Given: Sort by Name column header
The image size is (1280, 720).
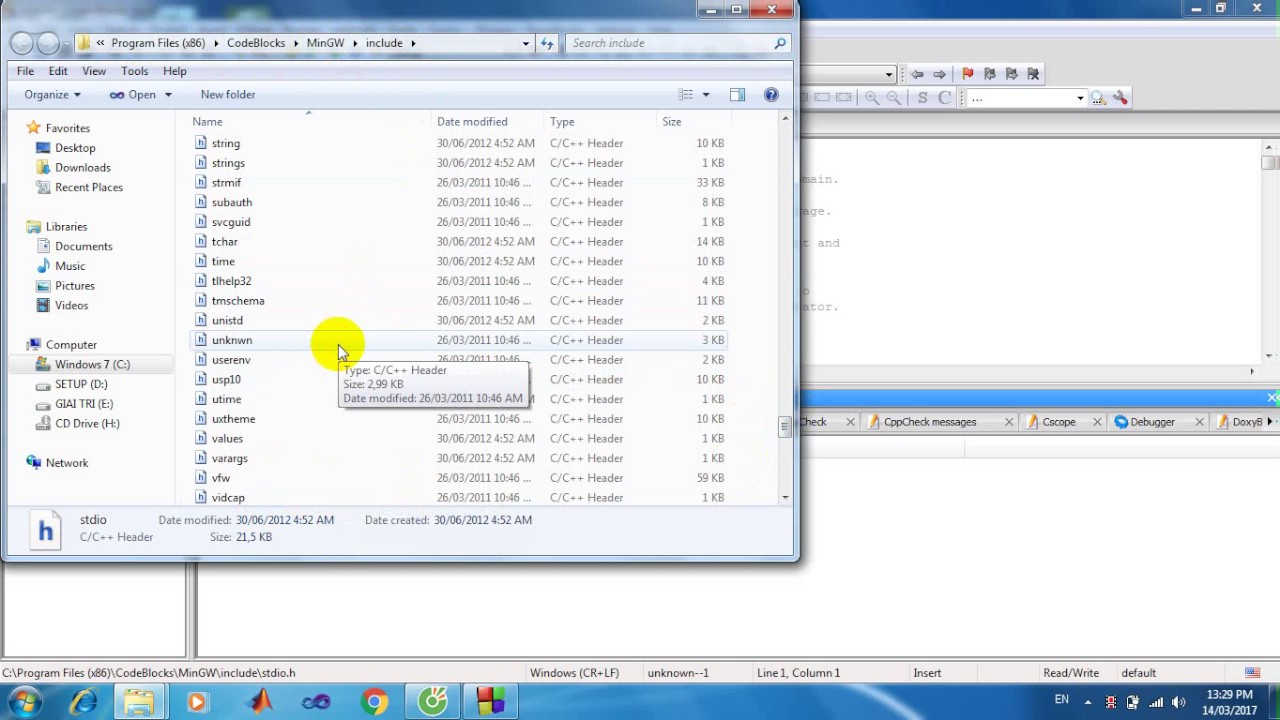Looking at the screenshot, I should (310, 122).
